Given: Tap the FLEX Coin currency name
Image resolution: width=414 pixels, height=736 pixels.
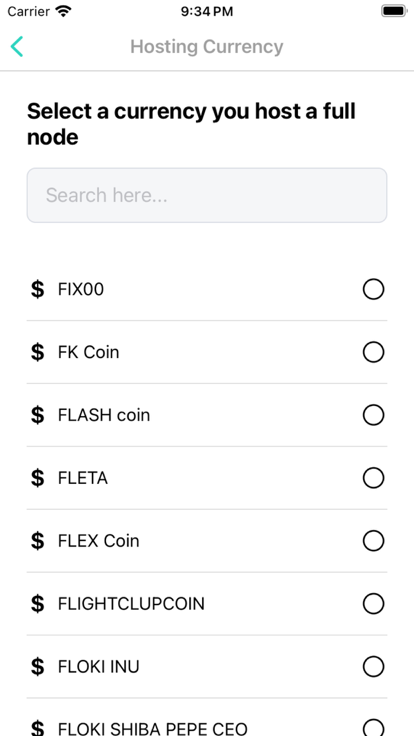Looking at the screenshot, I should [x=99, y=541].
